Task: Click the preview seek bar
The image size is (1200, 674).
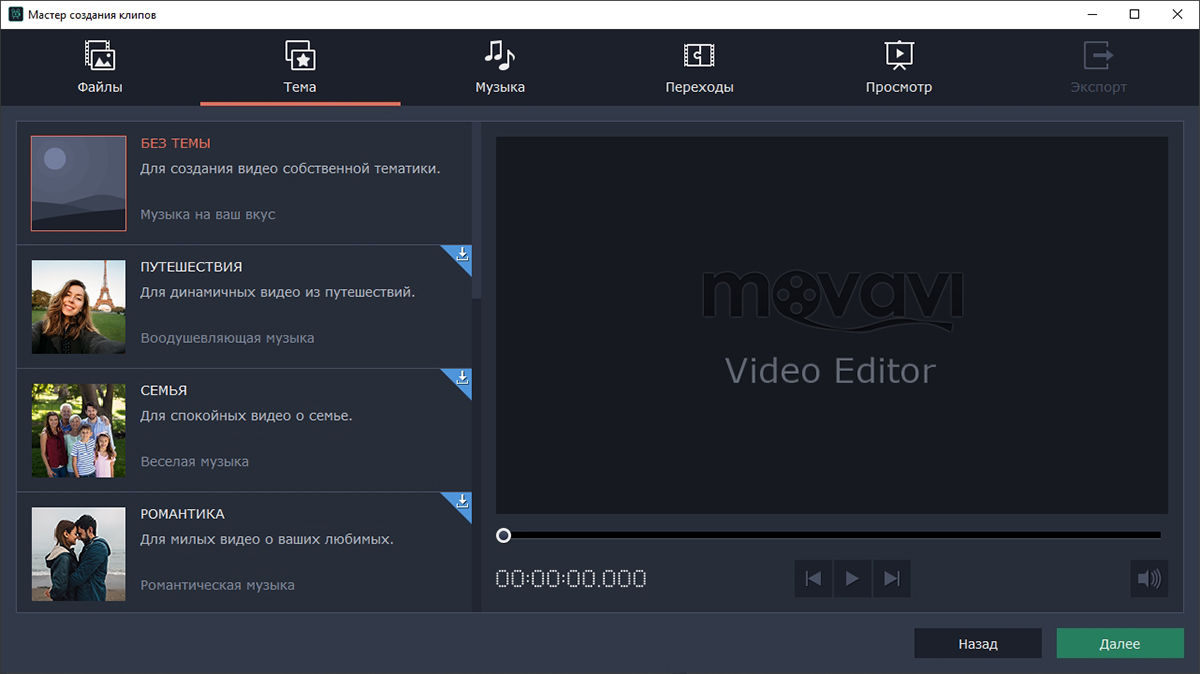Action: (832, 536)
